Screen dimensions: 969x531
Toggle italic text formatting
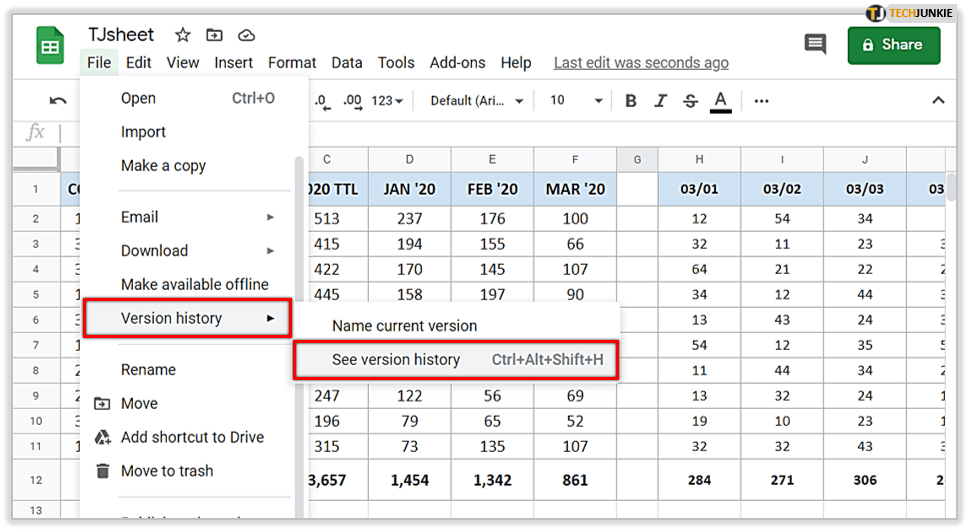click(x=660, y=101)
